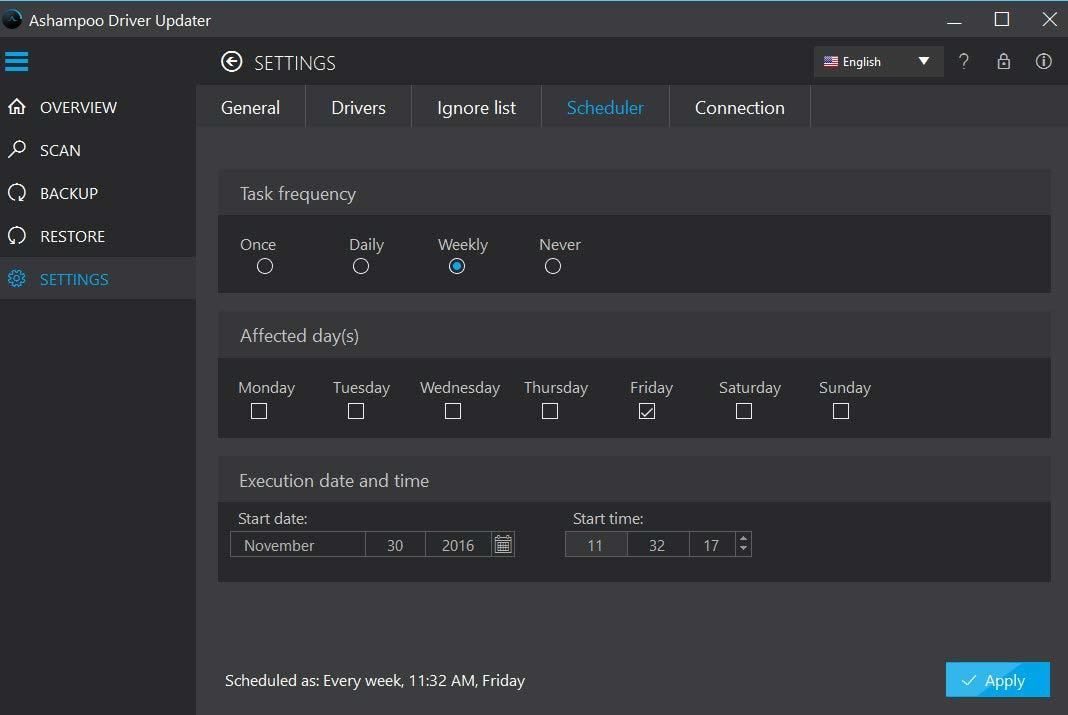Switch to the General tab

(x=251, y=108)
